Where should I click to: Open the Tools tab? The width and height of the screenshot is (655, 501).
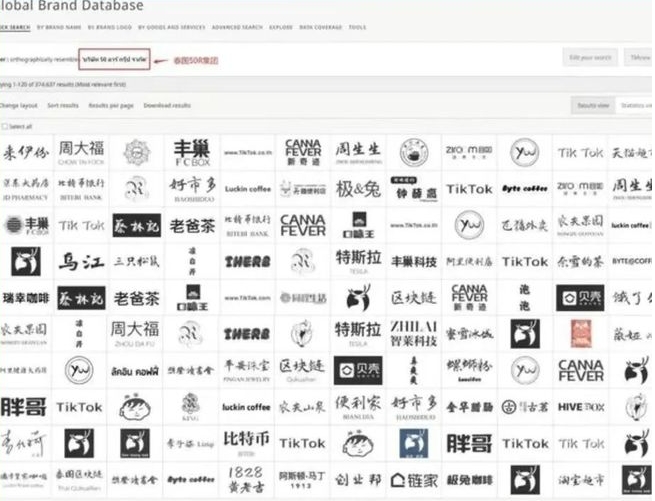pyautogui.click(x=357, y=27)
